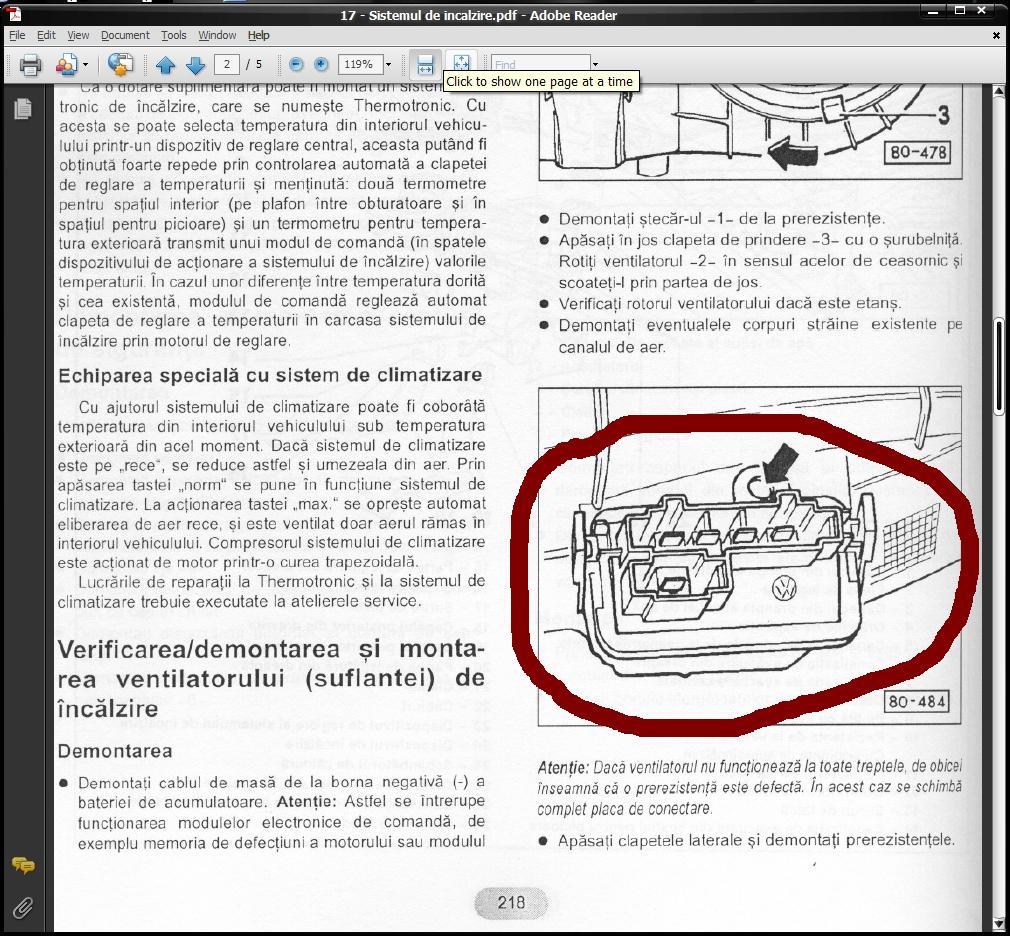Click the scrollbar up arrow
The height and width of the screenshot is (936, 1010).
click(999, 91)
